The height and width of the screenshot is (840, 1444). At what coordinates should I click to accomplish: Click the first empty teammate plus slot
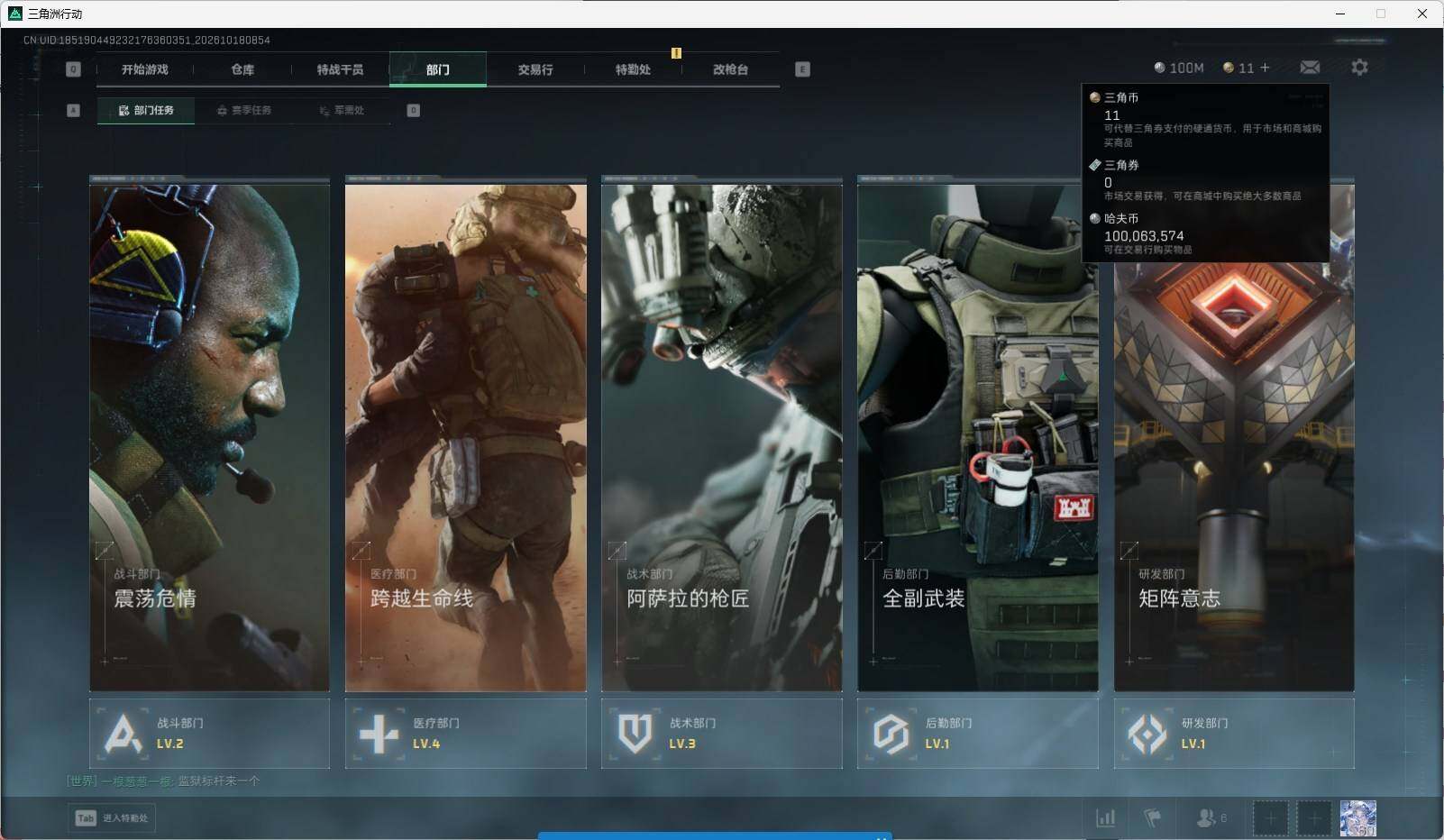1270,818
